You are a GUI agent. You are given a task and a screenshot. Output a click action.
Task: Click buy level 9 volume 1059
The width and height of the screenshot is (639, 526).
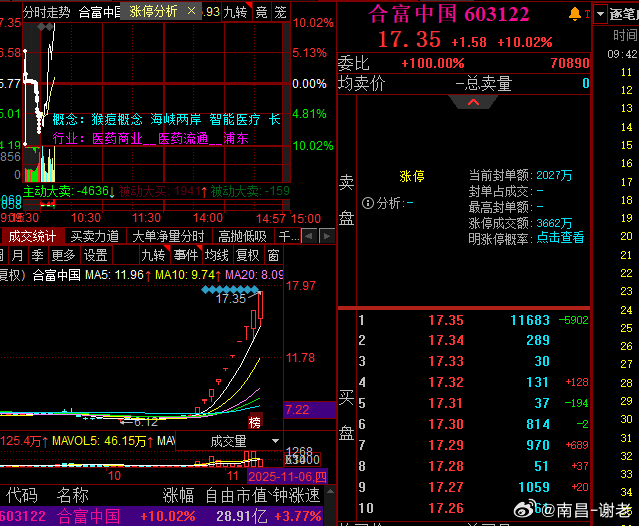pyautogui.click(x=534, y=487)
